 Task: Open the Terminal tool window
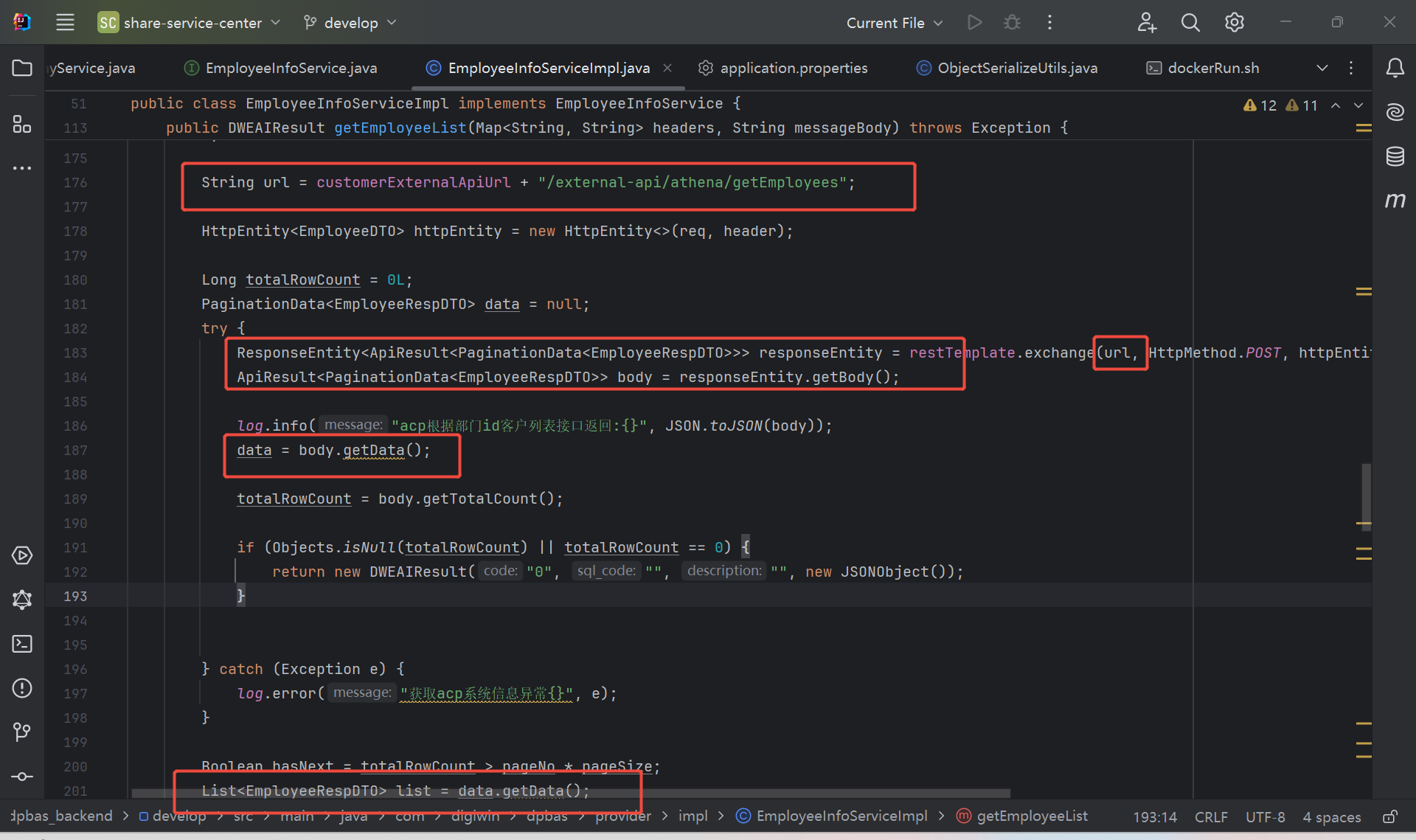tap(22, 644)
